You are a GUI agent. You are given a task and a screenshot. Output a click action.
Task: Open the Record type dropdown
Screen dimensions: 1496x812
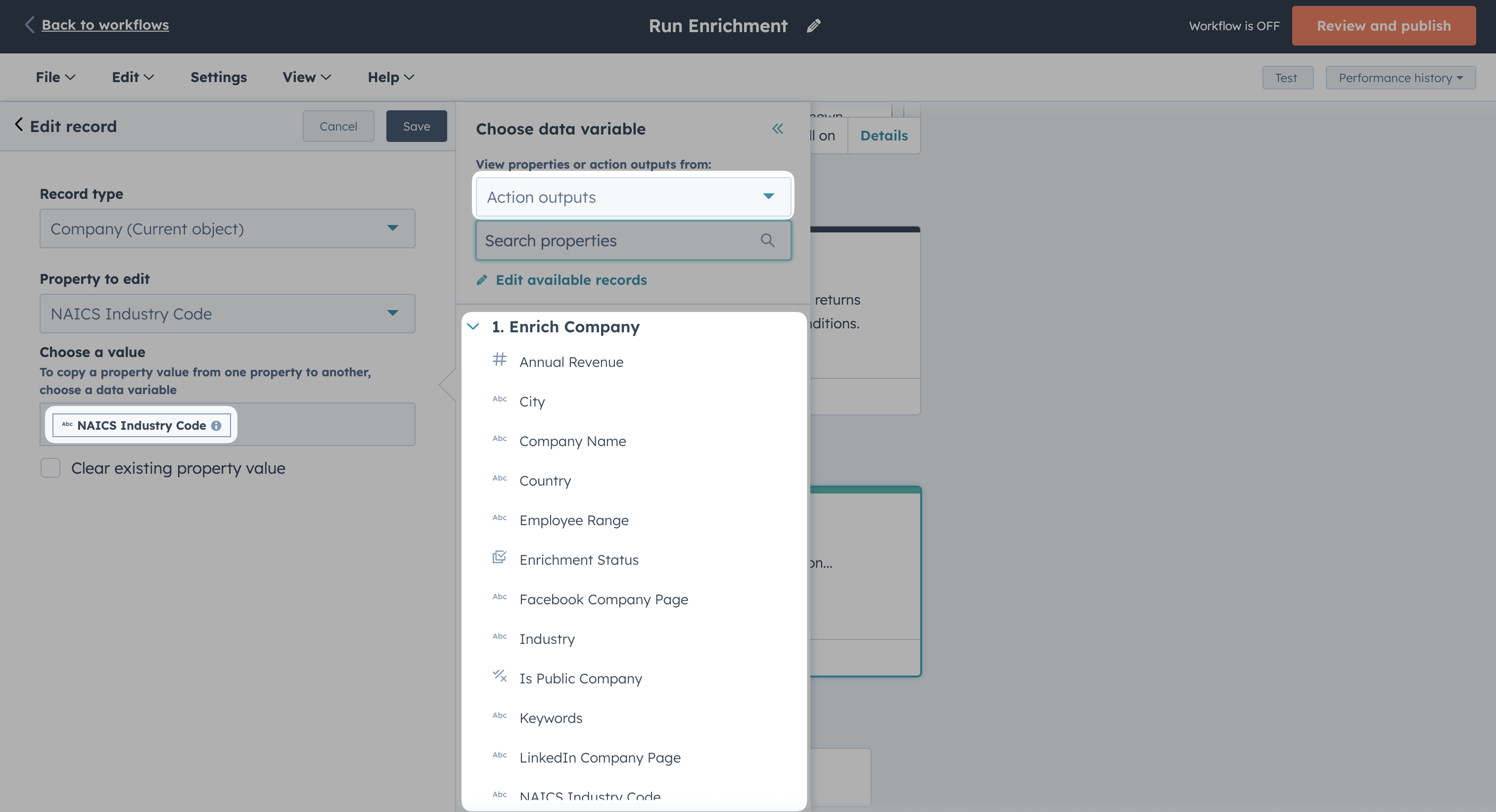(227, 228)
